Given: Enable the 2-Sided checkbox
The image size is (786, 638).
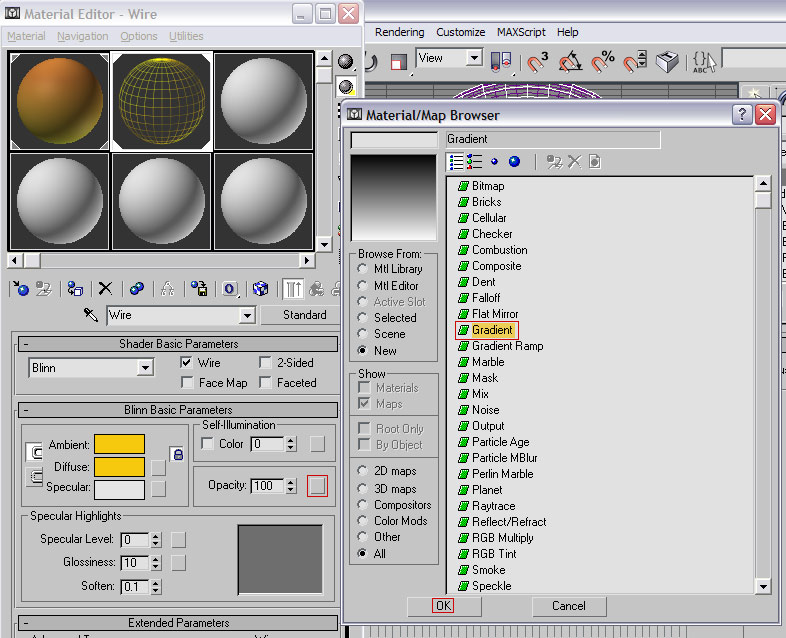Looking at the screenshot, I should click(x=265, y=362).
